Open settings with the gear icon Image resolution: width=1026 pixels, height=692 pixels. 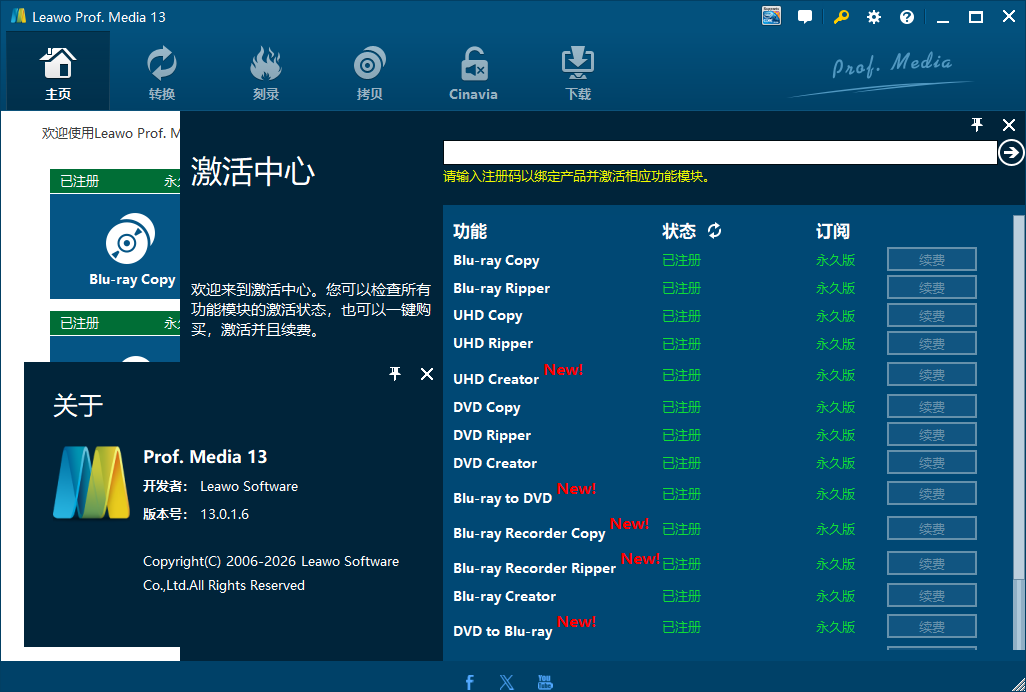874,17
